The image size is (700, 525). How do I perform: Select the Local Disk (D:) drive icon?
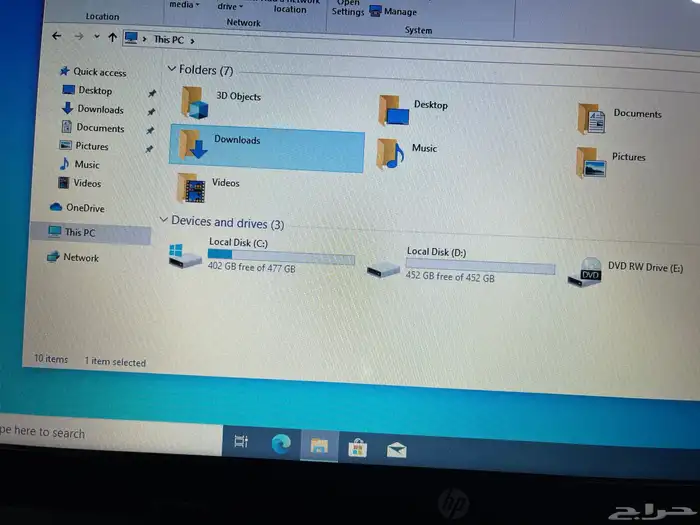[383, 269]
